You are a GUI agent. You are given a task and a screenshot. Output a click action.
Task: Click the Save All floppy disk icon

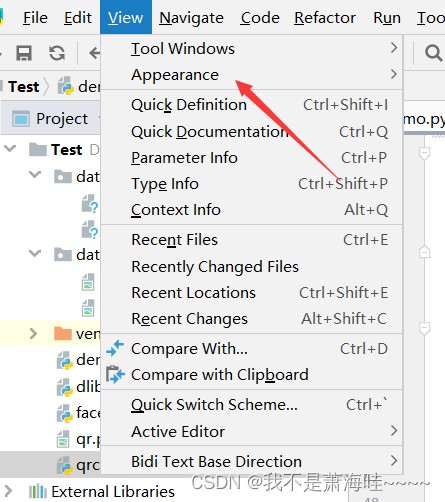[24, 53]
